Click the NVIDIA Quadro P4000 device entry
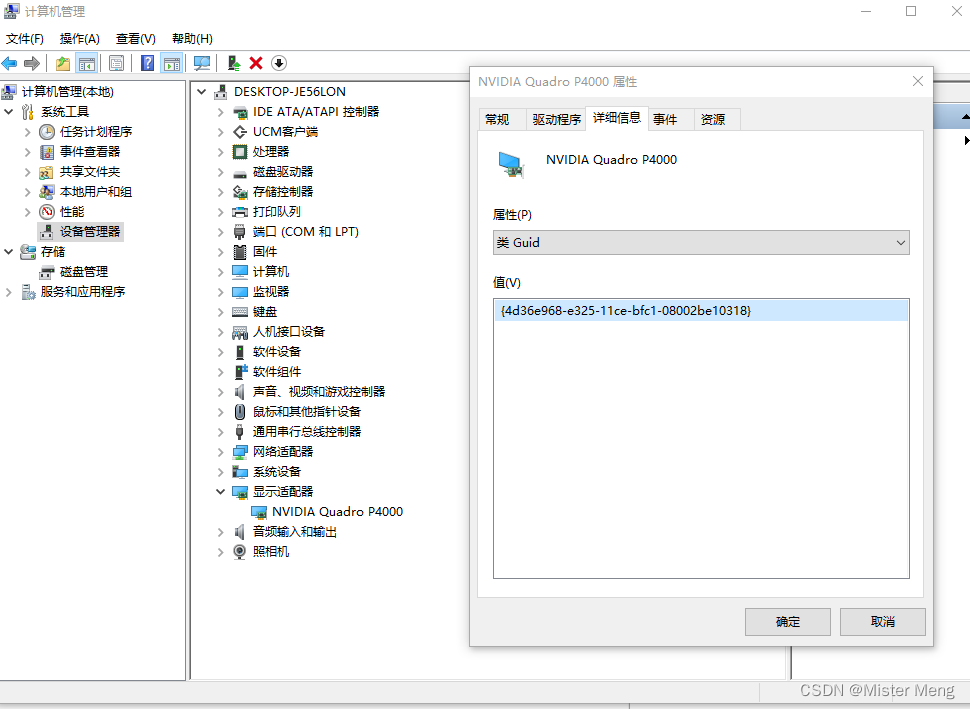The image size is (970, 709). coord(337,512)
